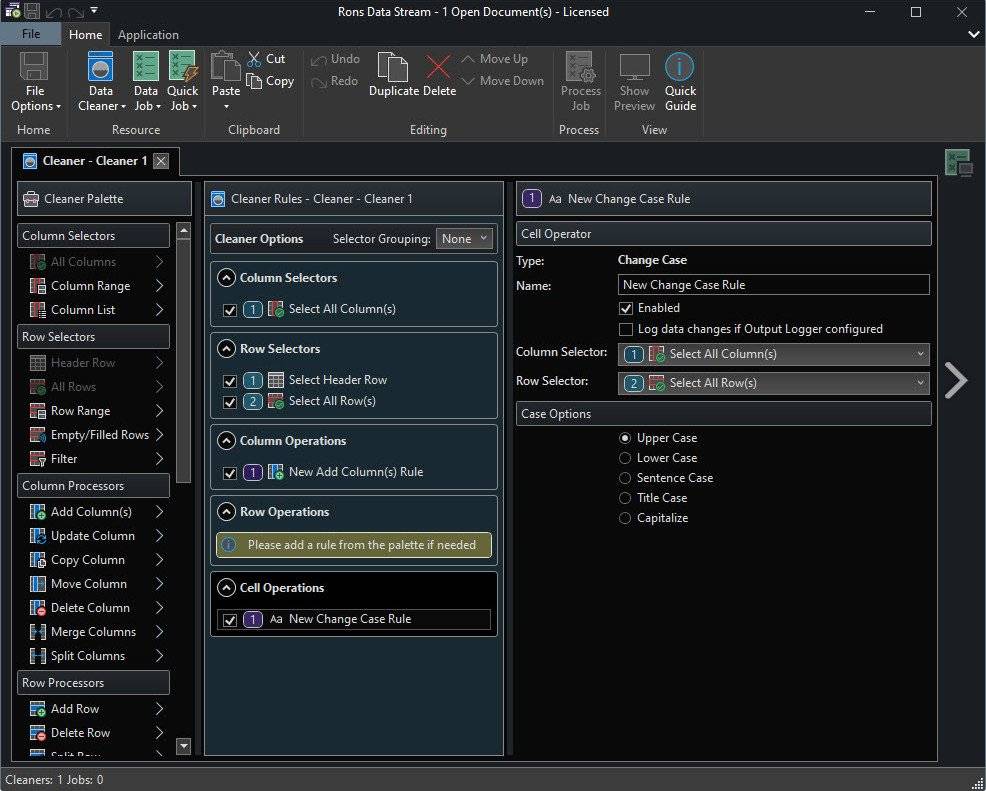Click the Data Cleaner ribbon icon
Image resolution: width=986 pixels, height=791 pixels.
(x=100, y=68)
